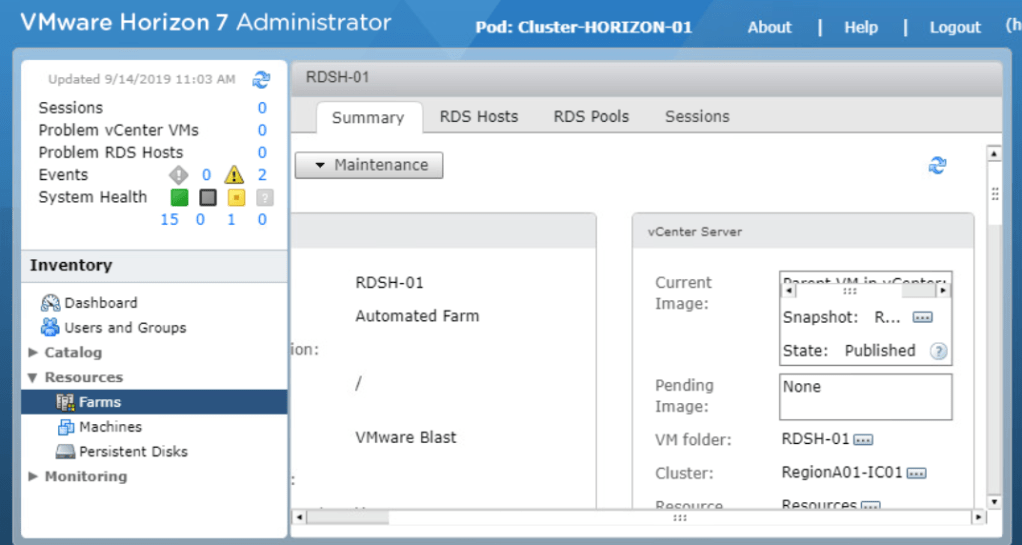Click the refresh icon in Summary pane
Screen dimensions: 1022x545
(x=937, y=166)
